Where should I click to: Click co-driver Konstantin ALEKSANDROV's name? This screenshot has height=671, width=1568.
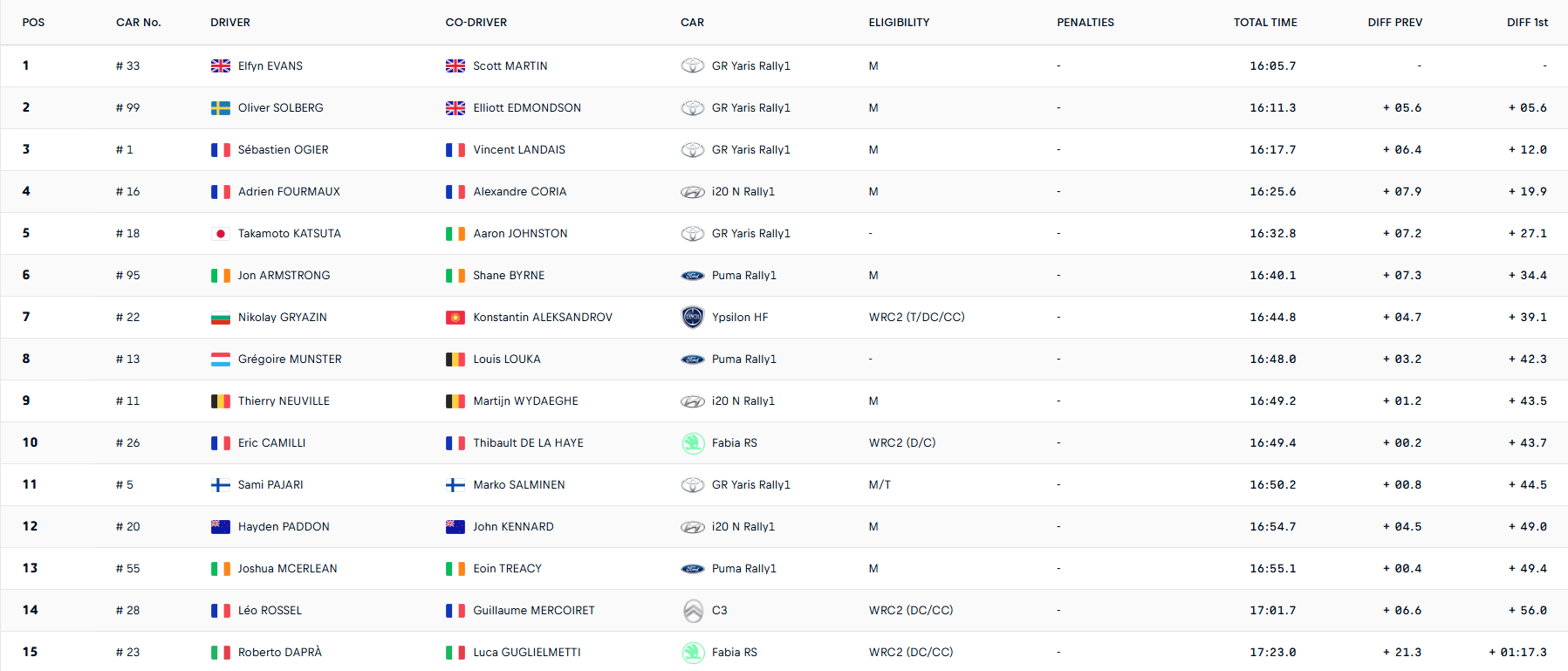pyautogui.click(x=543, y=318)
